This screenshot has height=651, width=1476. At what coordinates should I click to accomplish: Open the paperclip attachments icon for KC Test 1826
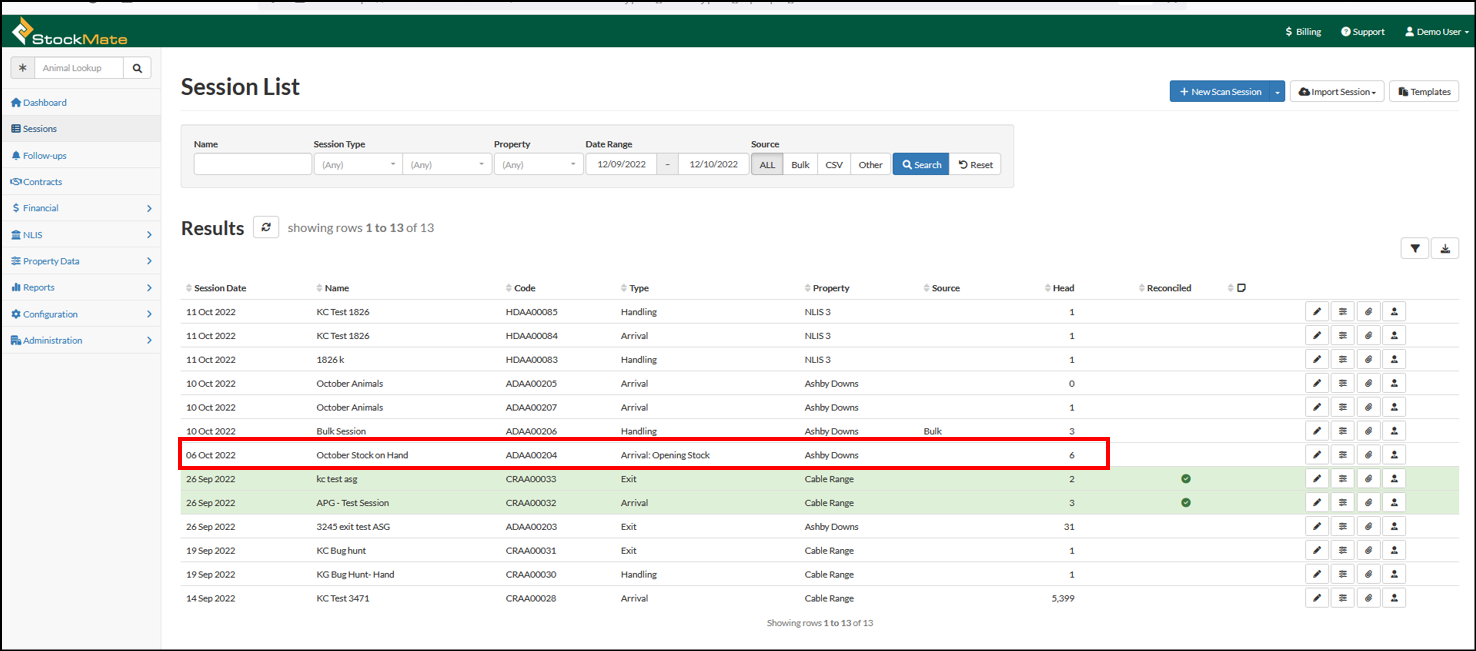(x=1368, y=311)
